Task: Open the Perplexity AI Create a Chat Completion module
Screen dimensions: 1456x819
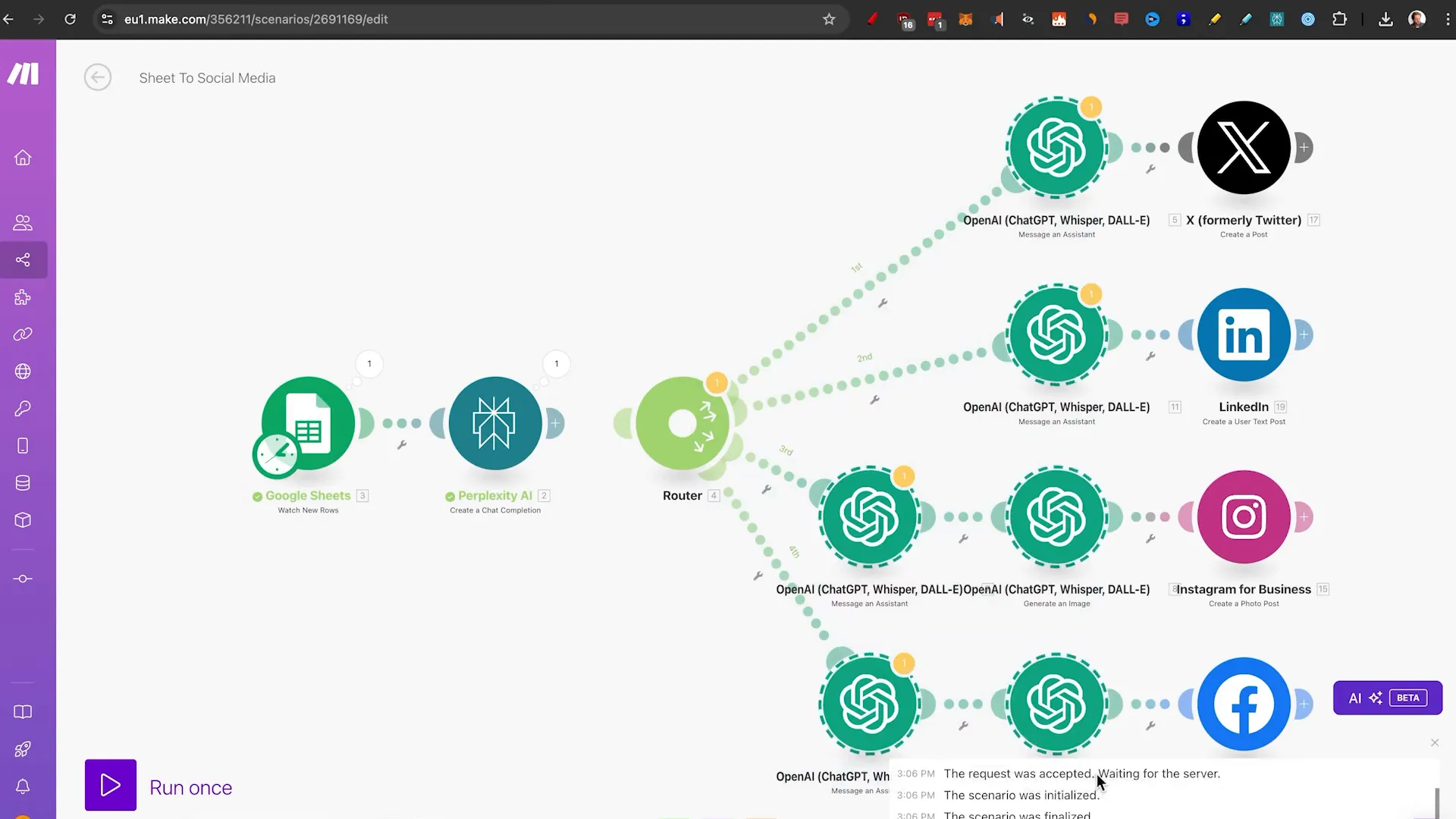Action: [494, 423]
